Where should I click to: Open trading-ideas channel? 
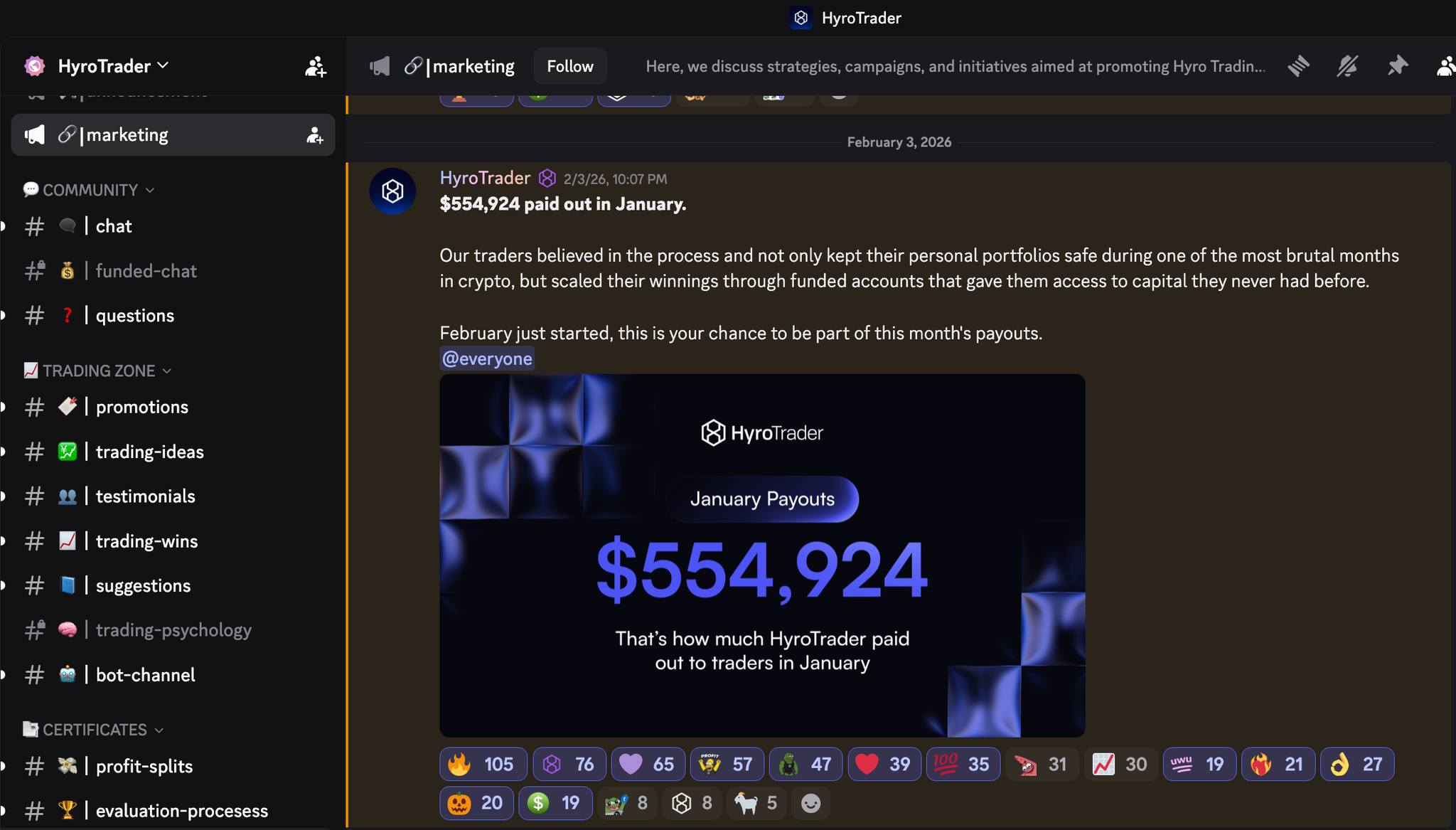point(173,452)
